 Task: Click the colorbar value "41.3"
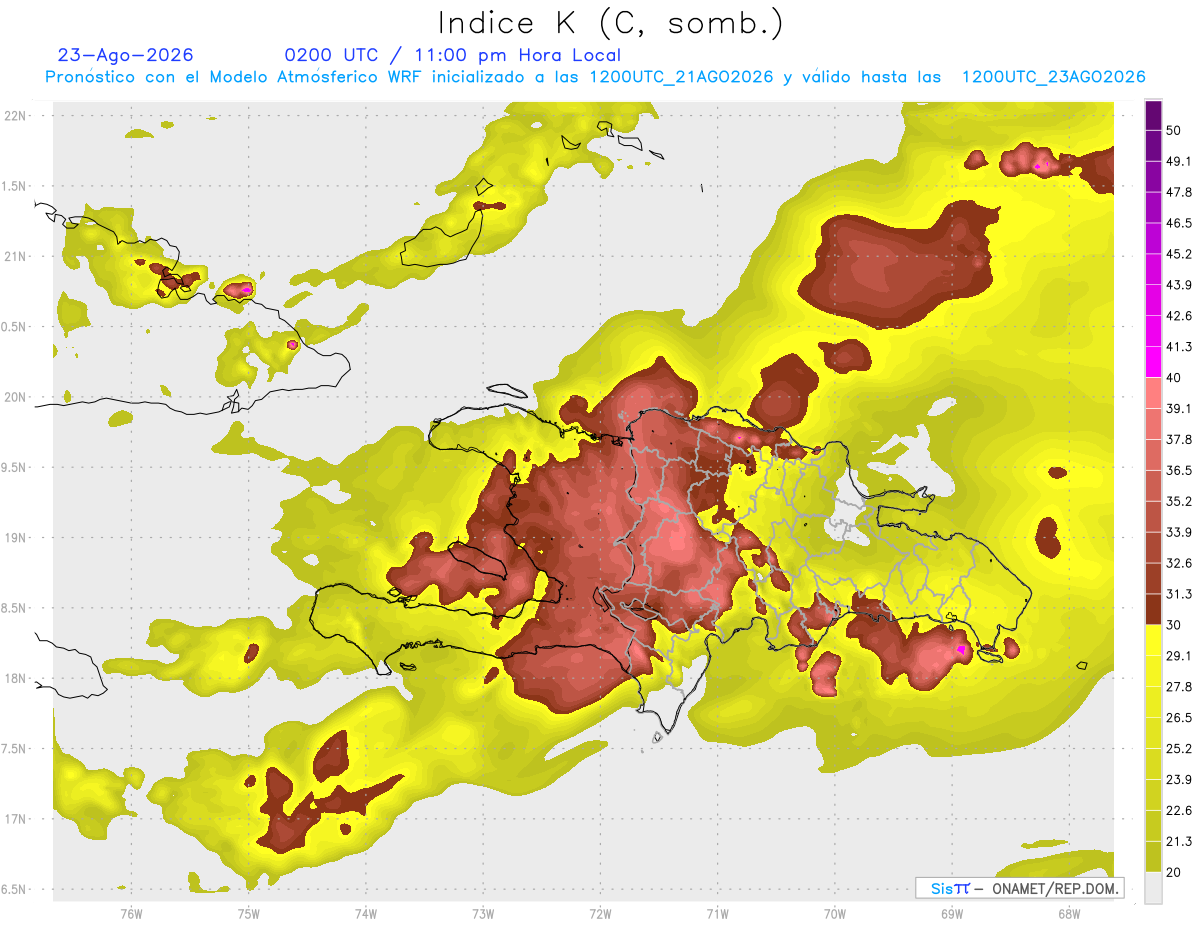click(1180, 348)
